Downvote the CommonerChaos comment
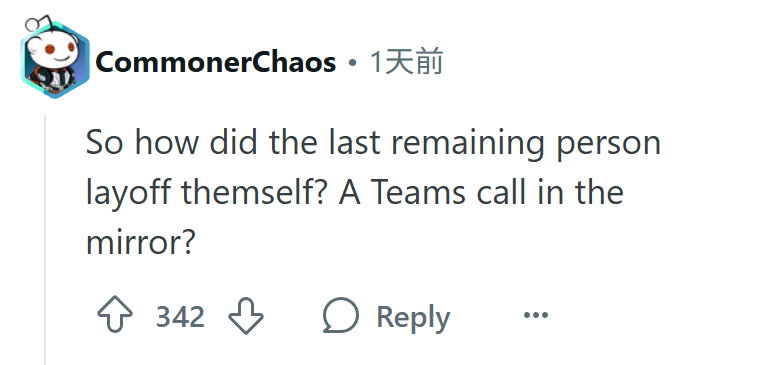772x365 pixels. (246, 316)
